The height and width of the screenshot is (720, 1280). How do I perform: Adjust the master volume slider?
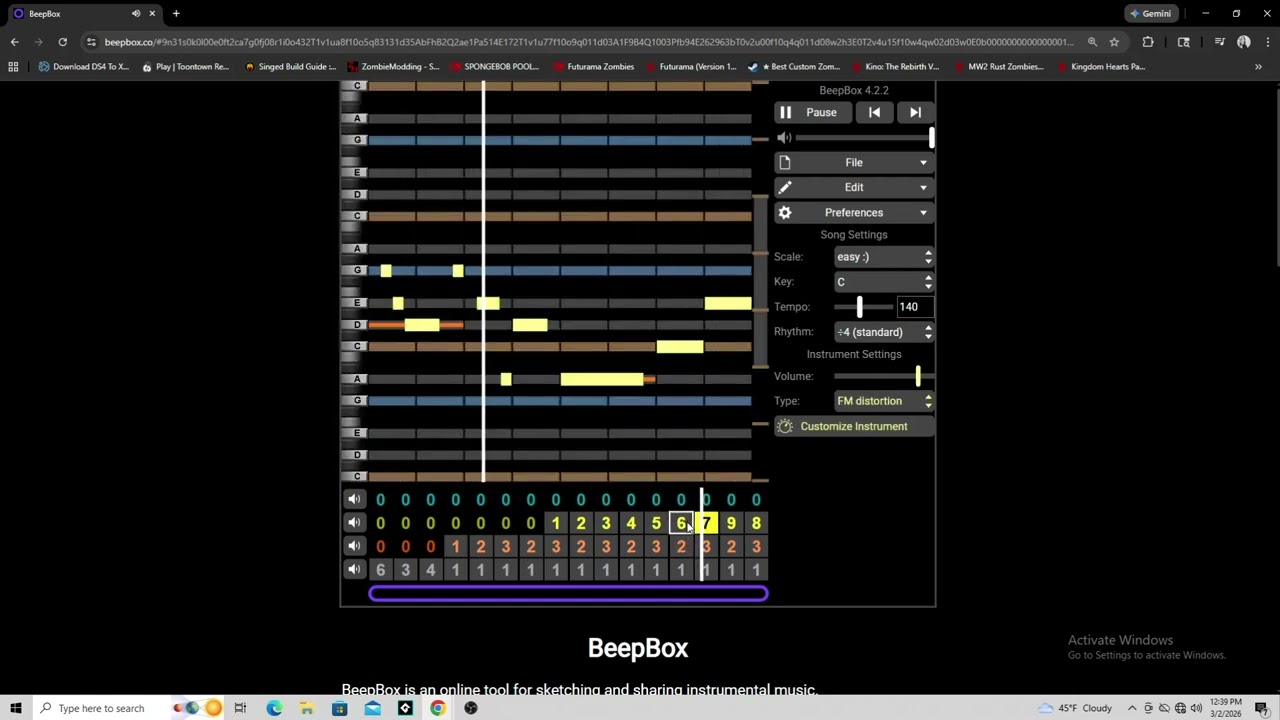tap(864, 138)
